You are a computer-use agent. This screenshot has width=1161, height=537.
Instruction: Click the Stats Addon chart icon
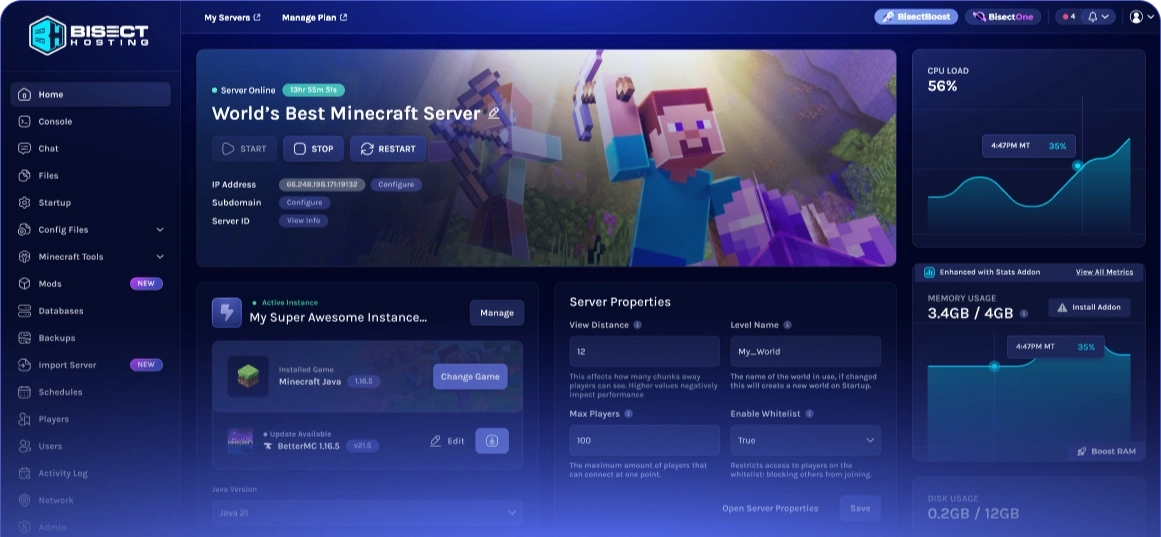coord(929,272)
